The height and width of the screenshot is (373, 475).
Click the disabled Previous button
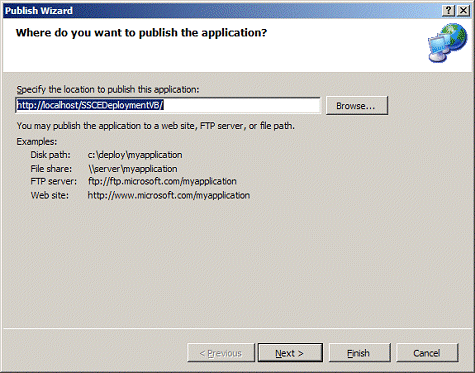click(221, 353)
